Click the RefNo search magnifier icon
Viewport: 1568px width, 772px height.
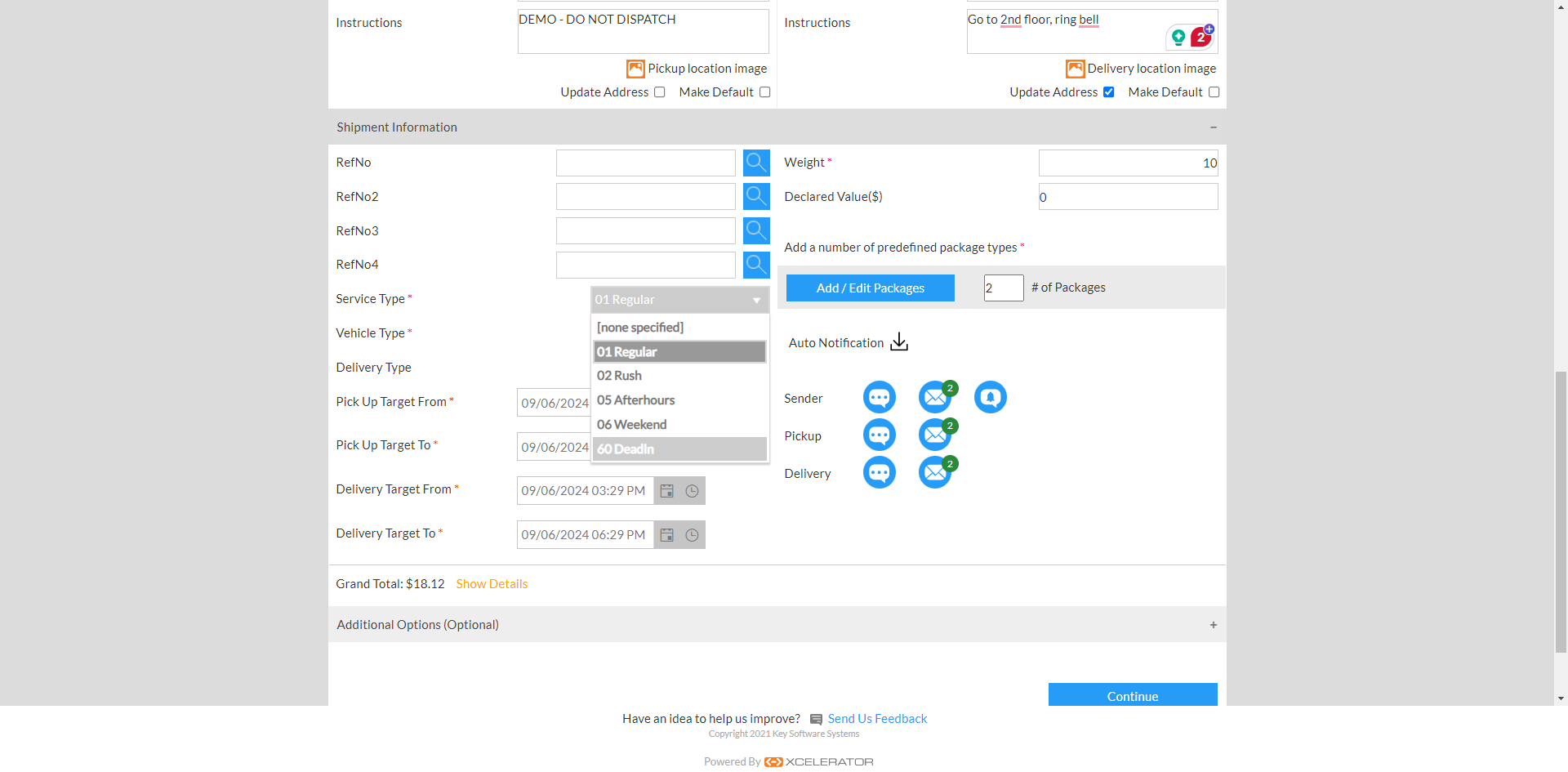point(756,163)
